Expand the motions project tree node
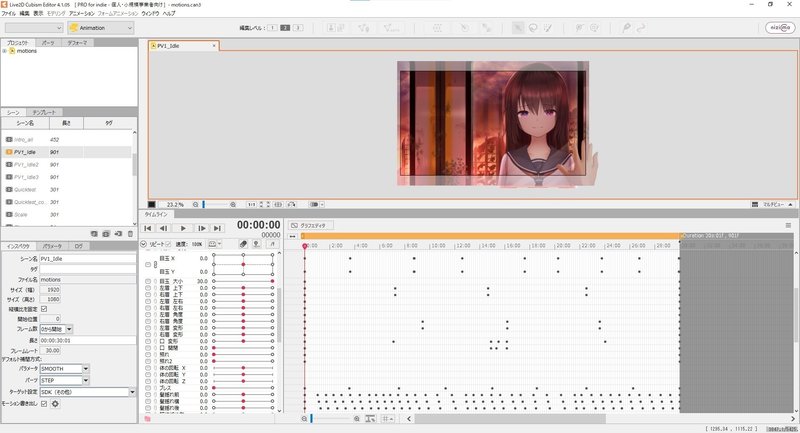Image resolution: width=800 pixels, height=433 pixels. click(x=5, y=51)
